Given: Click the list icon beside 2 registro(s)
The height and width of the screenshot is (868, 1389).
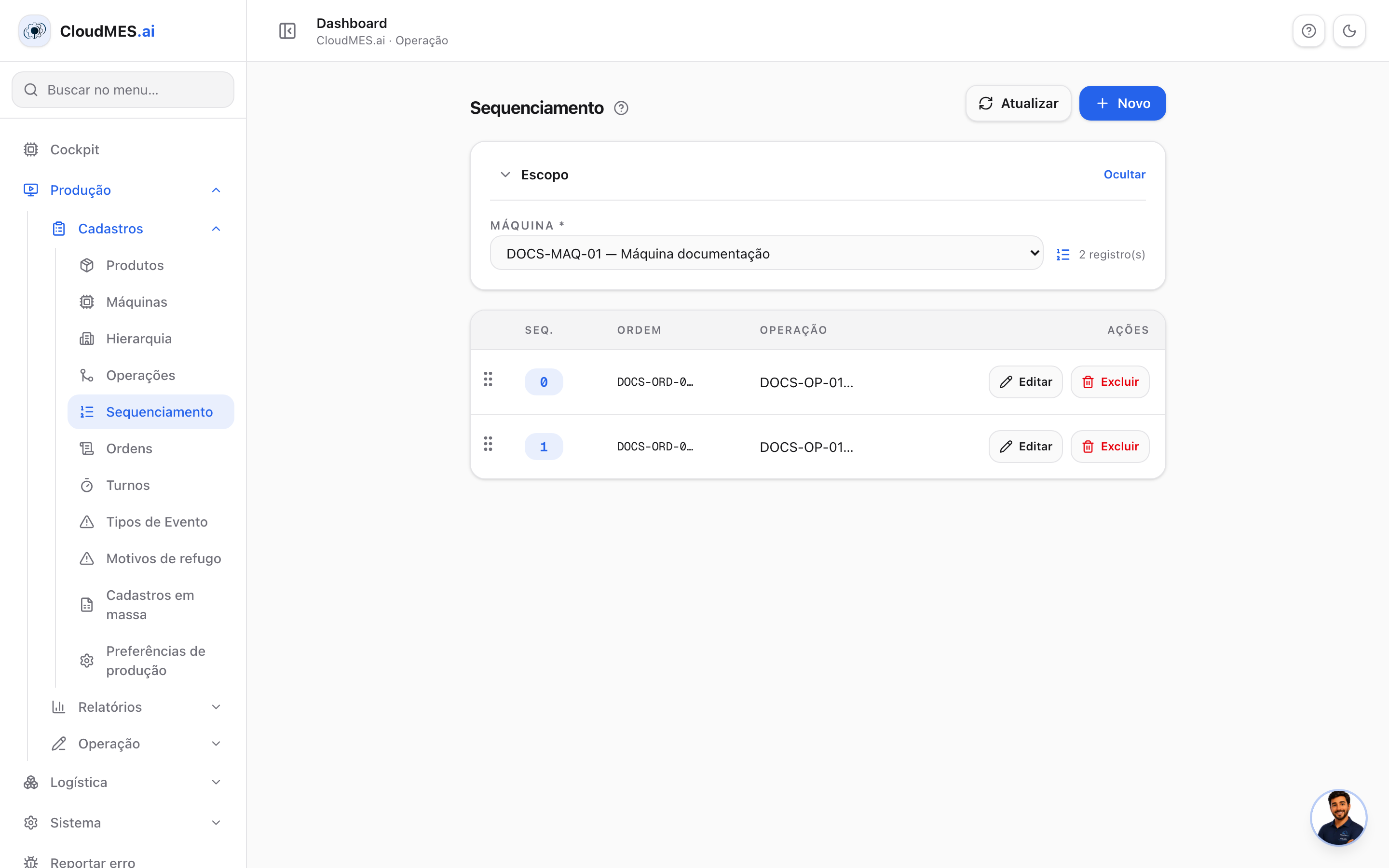Looking at the screenshot, I should click(1063, 254).
